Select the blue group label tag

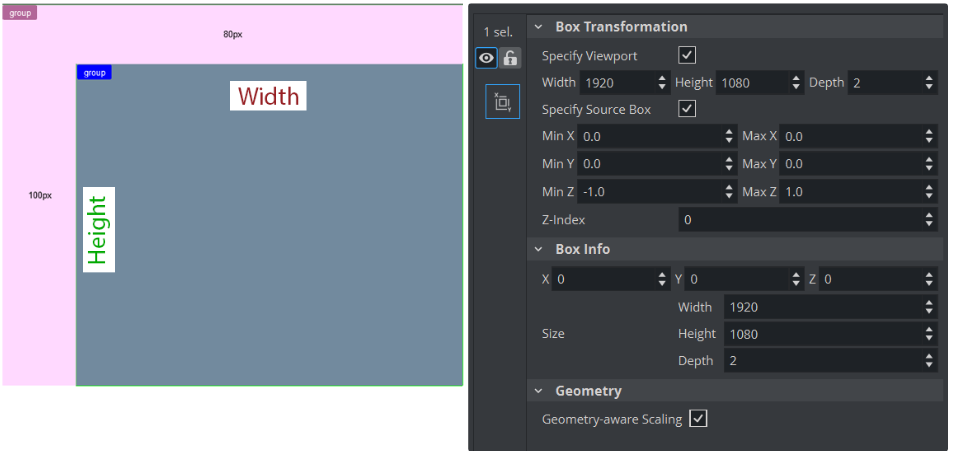coord(94,73)
